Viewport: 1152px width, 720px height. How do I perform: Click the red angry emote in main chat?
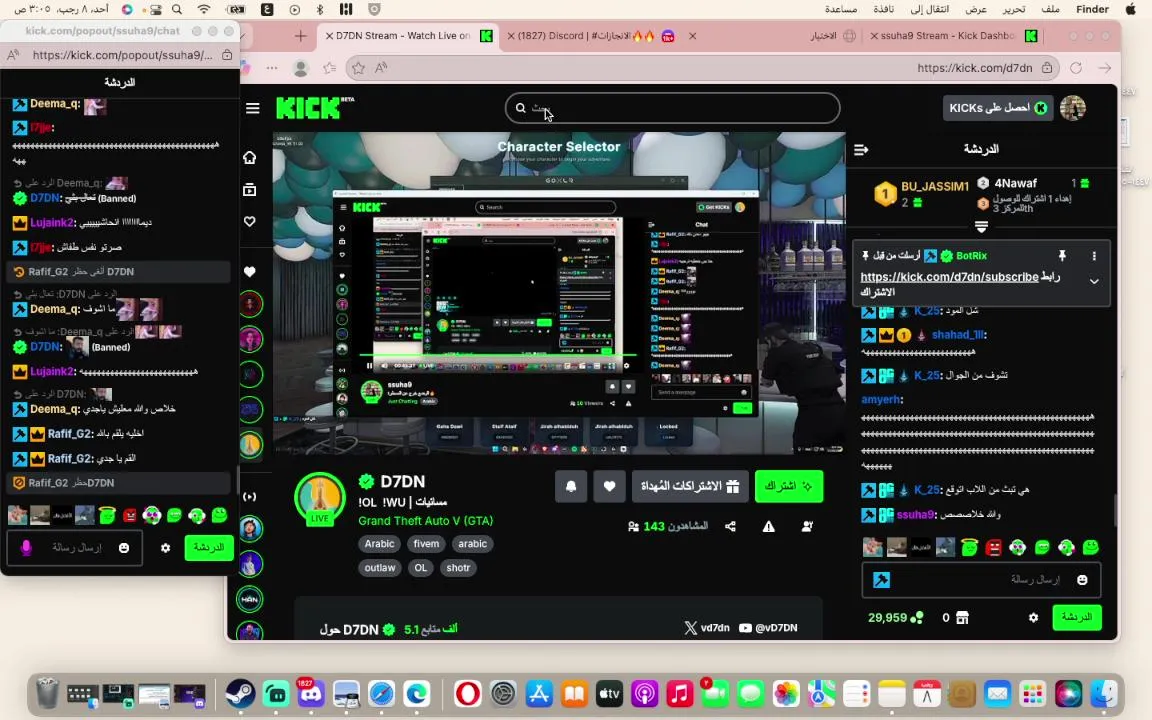point(993,547)
